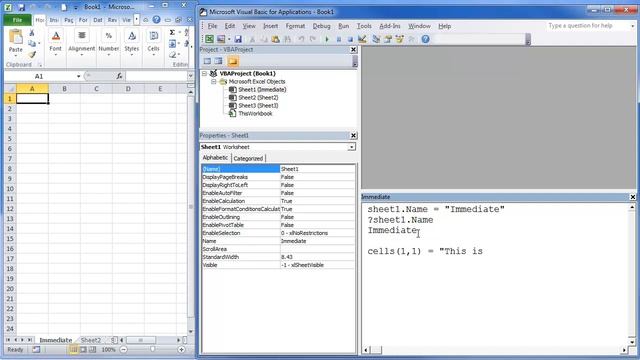Viewport: 640px width, 360px height.
Task: Open the Debug menu
Action: point(321,26)
